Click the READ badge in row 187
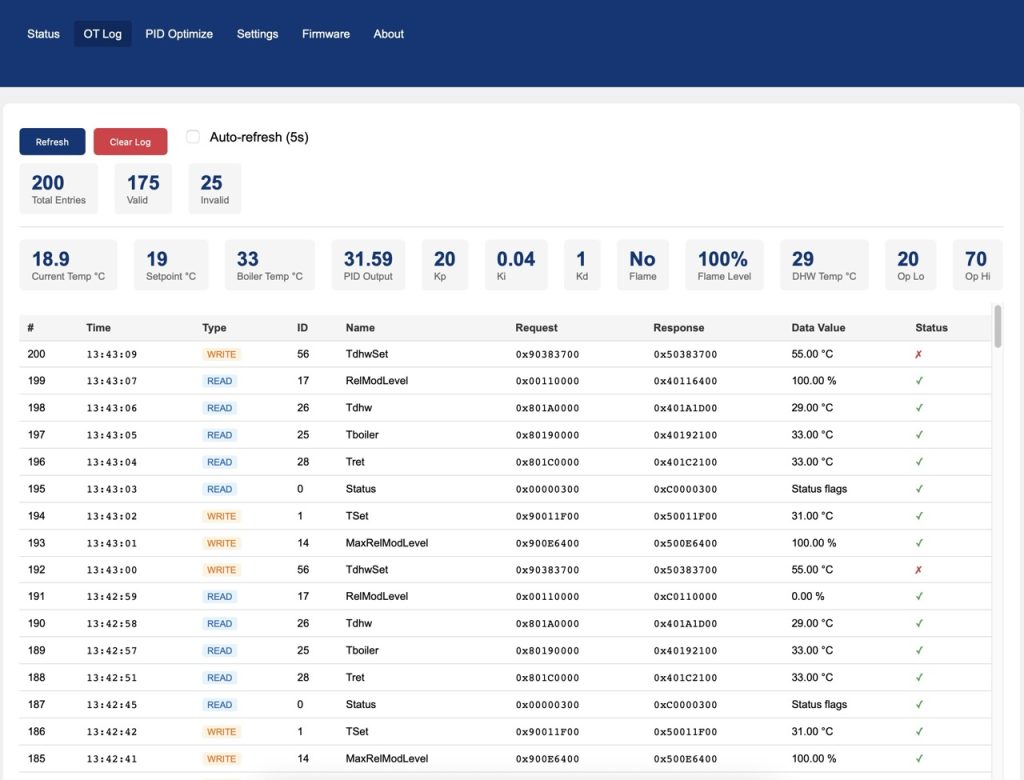This screenshot has height=780, width=1024. tap(219, 705)
